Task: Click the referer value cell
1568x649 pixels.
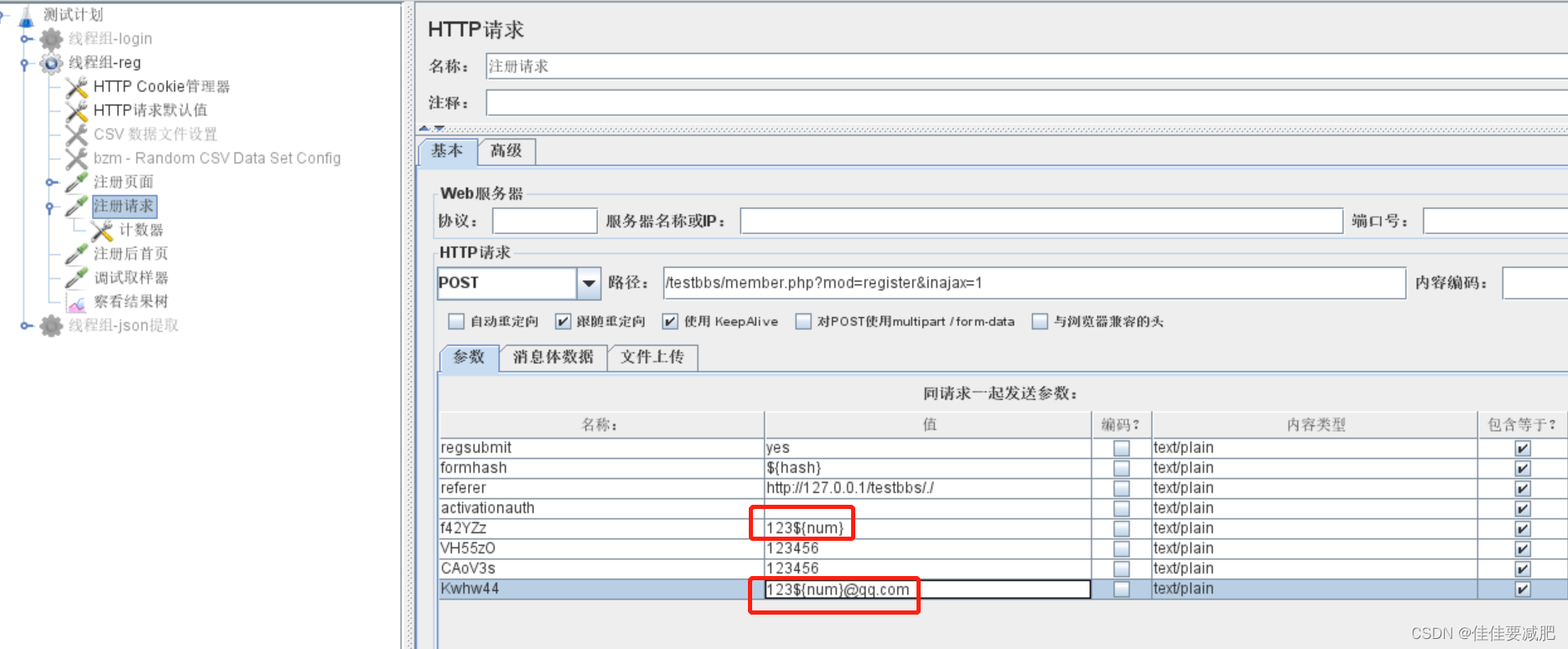Action: pyautogui.click(x=927, y=488)
